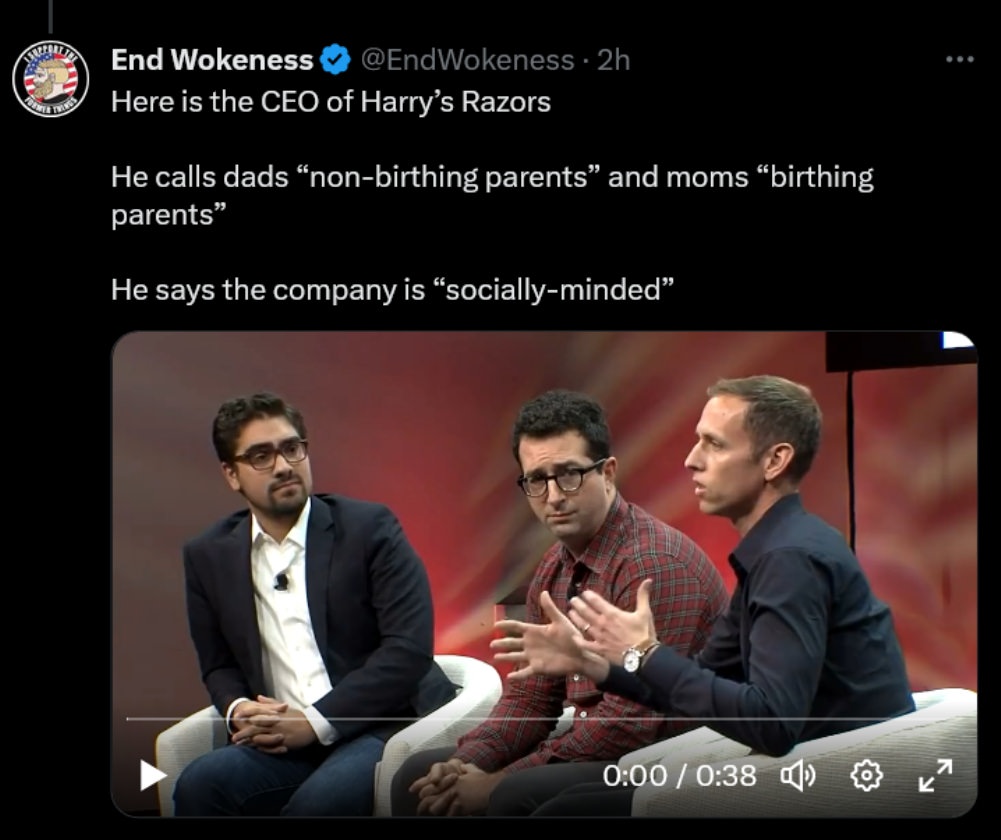Click the "socially-minded" tweet text line

coord(392,290)
